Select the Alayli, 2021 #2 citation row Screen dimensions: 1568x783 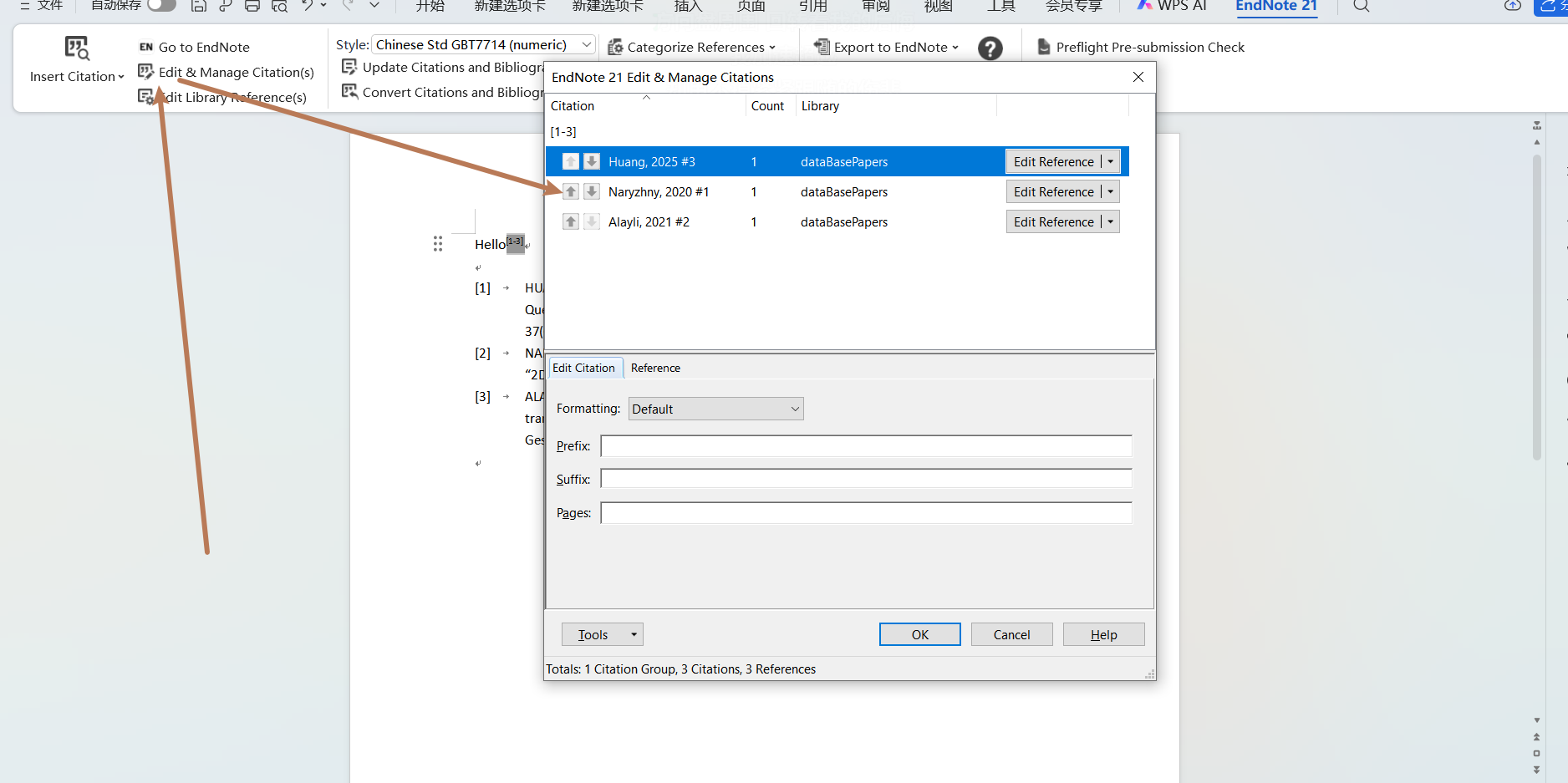(x=837, y=221)
